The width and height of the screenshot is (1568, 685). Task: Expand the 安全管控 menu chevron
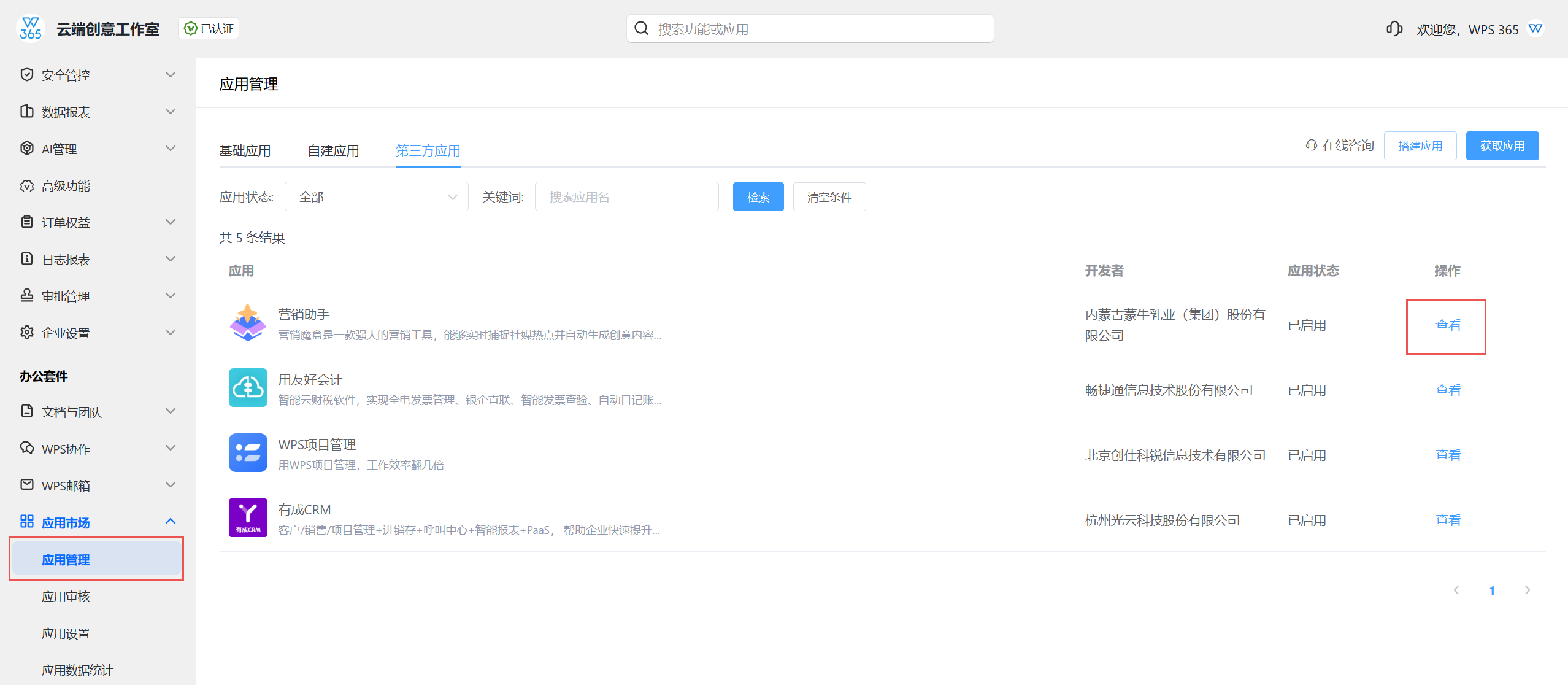(171, 75)
